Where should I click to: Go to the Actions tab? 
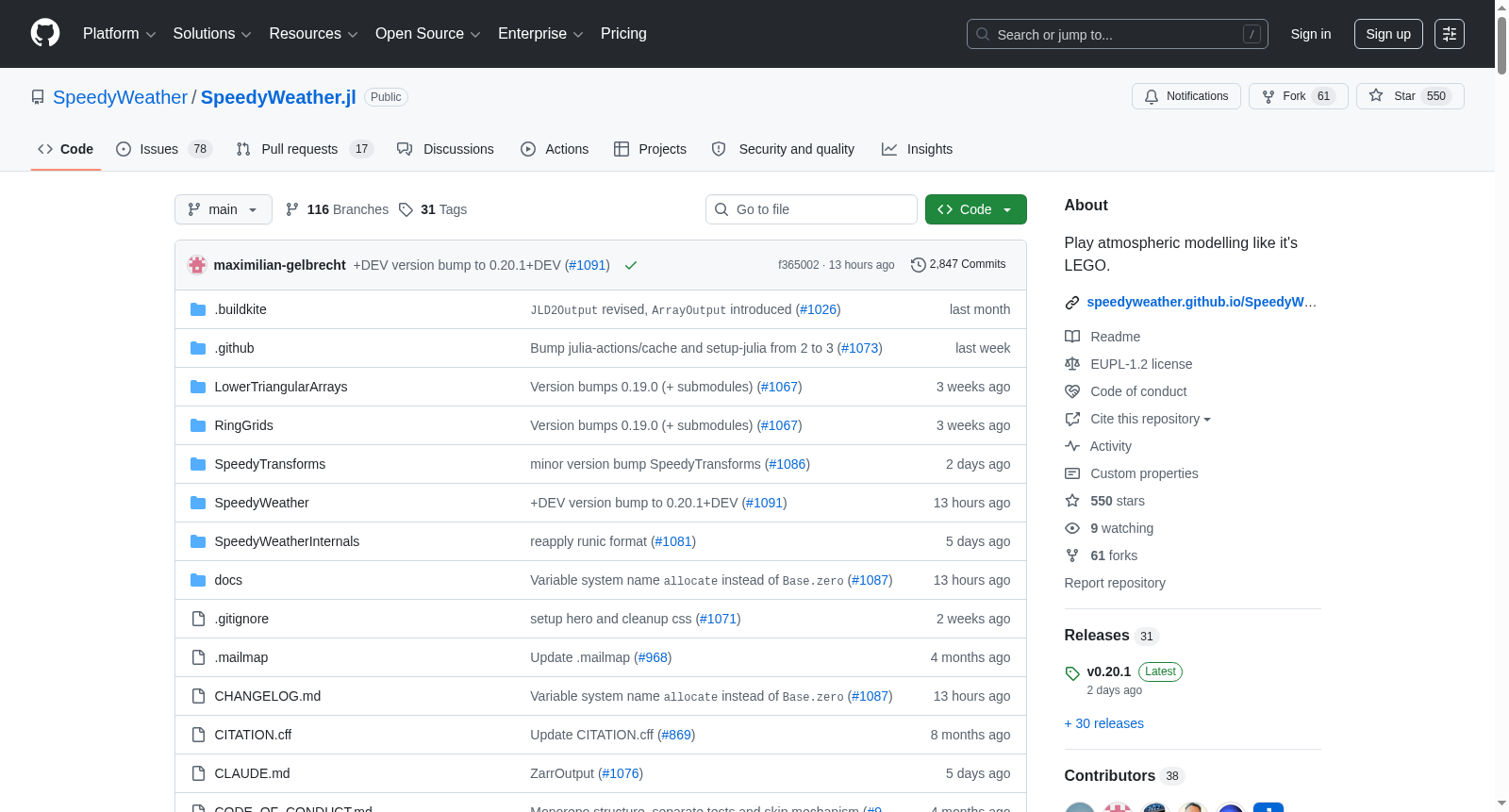tap(555, 149)
